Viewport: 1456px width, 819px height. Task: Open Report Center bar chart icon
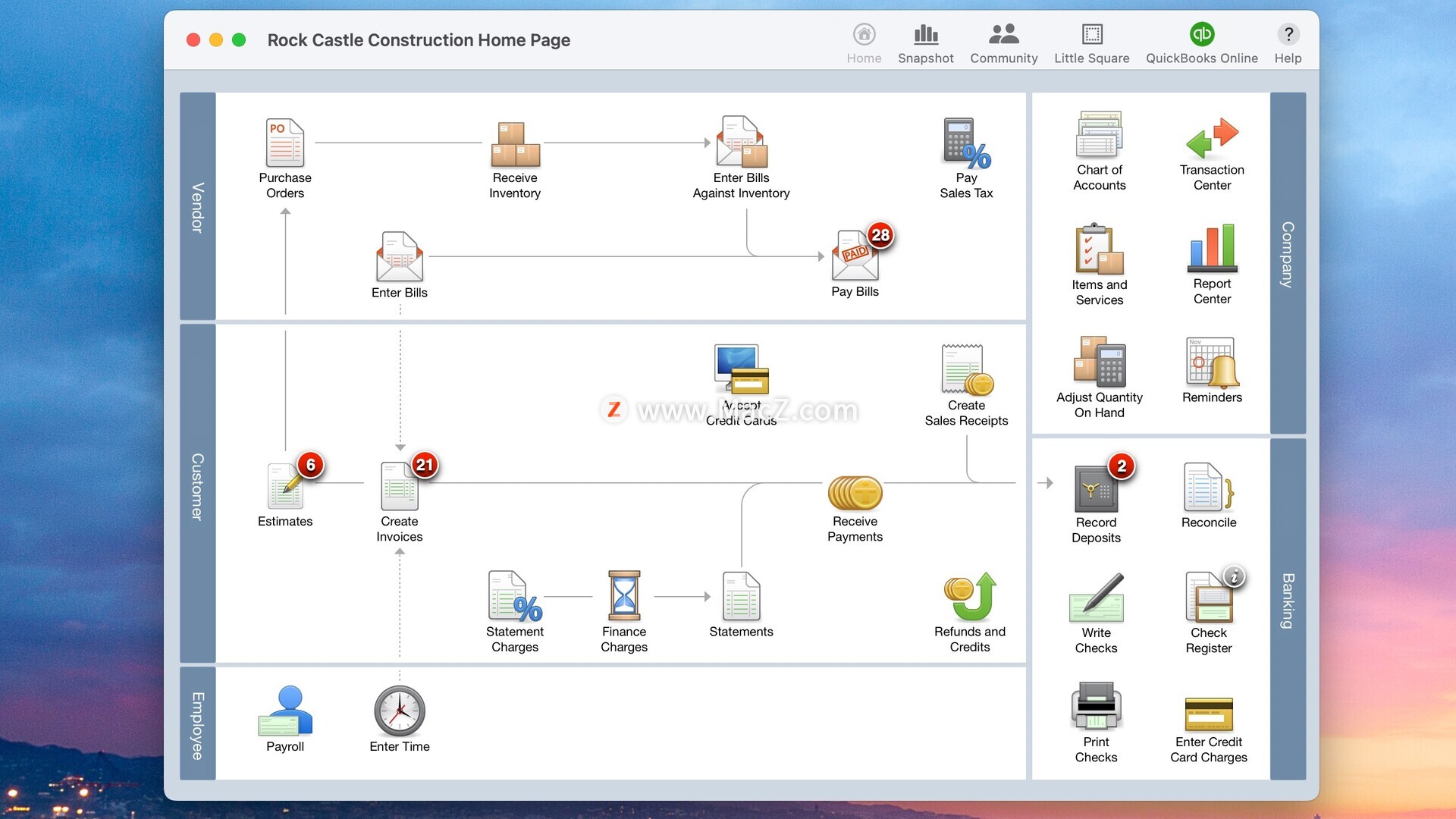tap(1212, 248)
